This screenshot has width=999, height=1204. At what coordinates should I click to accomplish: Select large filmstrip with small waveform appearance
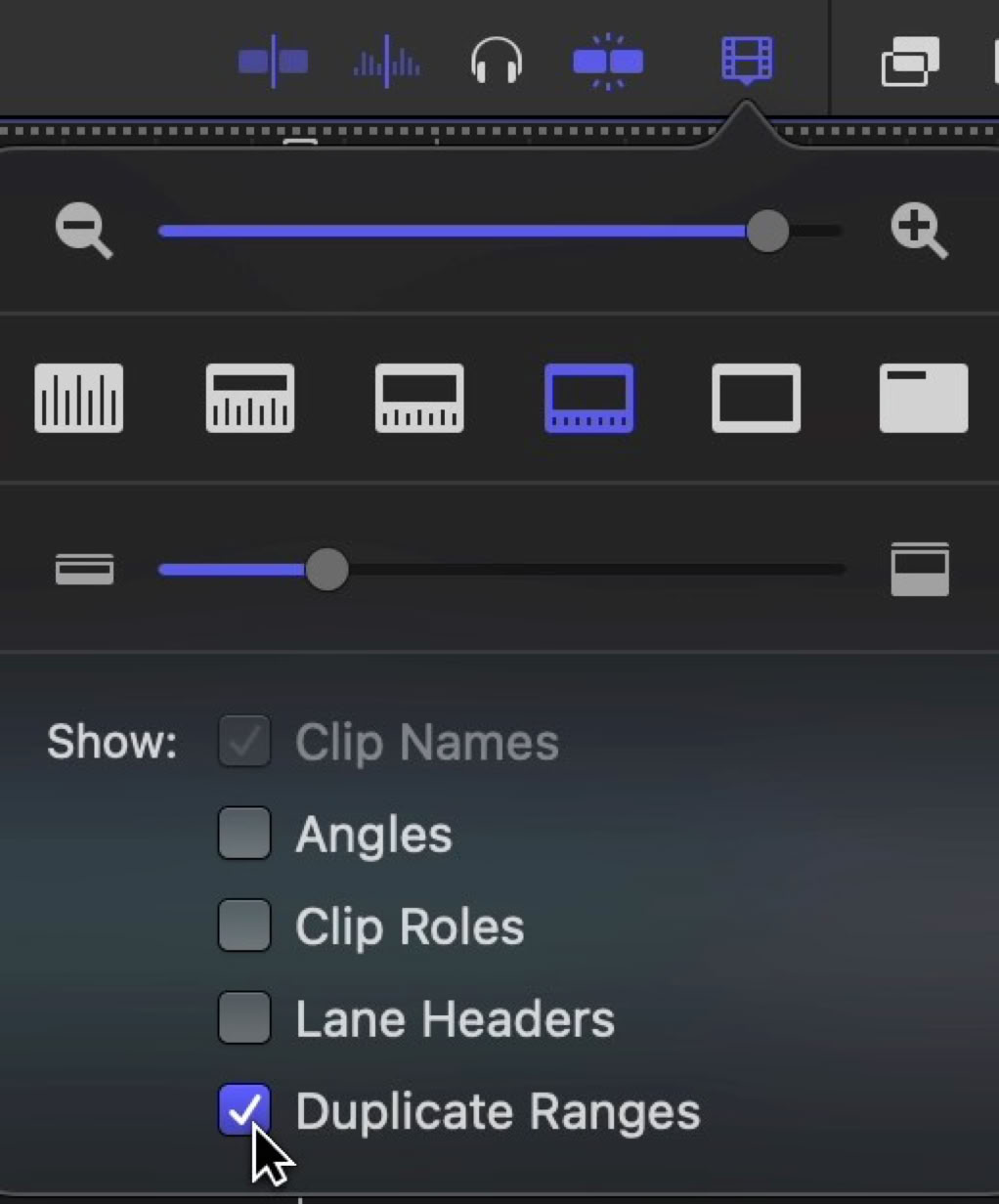coord(588,398)
